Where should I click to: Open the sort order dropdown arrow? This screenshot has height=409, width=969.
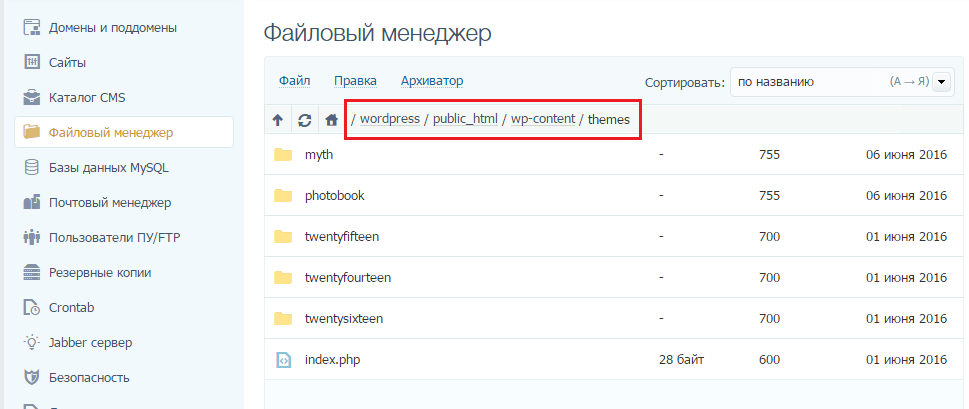click(941, 83)
